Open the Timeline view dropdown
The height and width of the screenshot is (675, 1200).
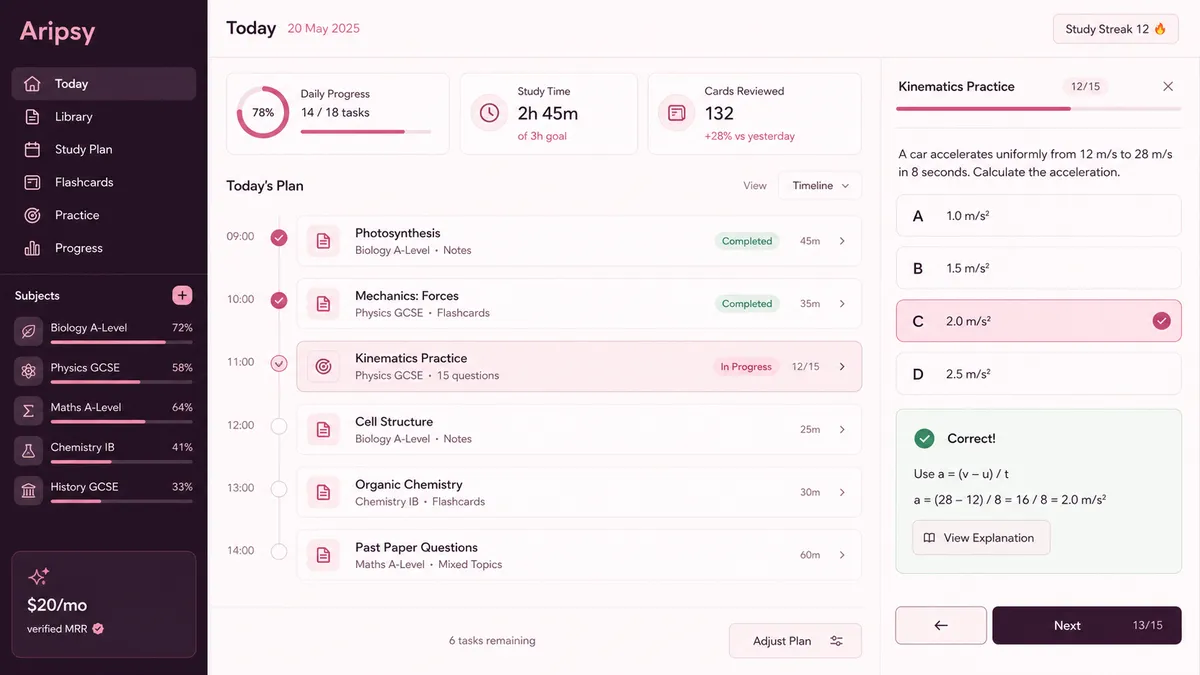point(820,186)
